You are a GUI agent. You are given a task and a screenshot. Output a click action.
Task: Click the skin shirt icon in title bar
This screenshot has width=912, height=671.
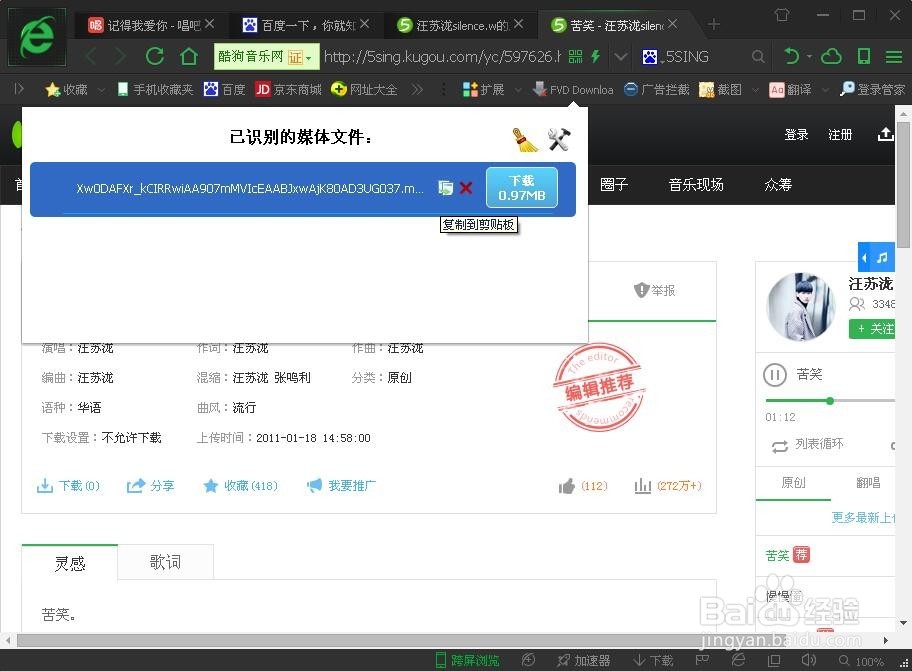[782, 15]
